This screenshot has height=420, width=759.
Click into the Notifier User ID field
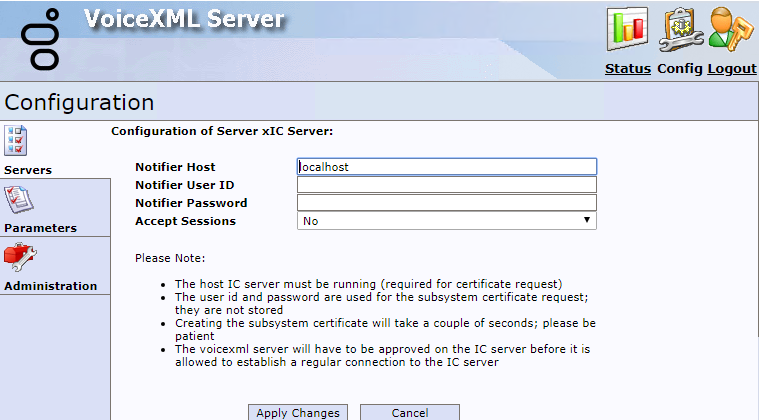coord(446,185)
